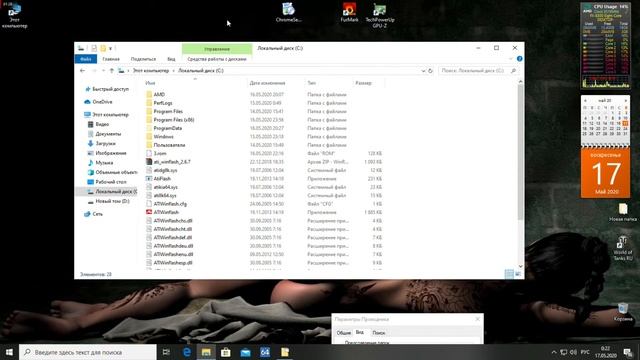Open the ProgramData folder
640x360 pixels.
pyautogui.click(x=168, y=128)
